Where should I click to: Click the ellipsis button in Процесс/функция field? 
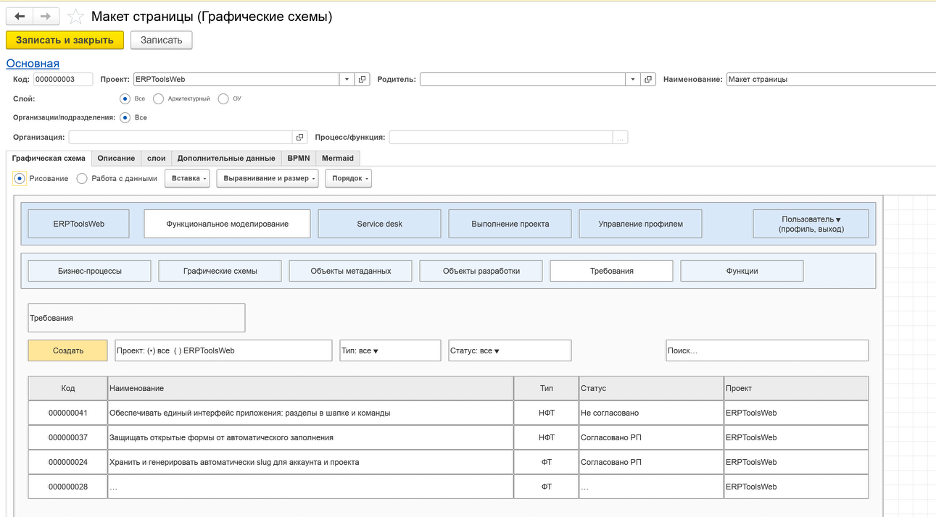click(x=620, y=137)
